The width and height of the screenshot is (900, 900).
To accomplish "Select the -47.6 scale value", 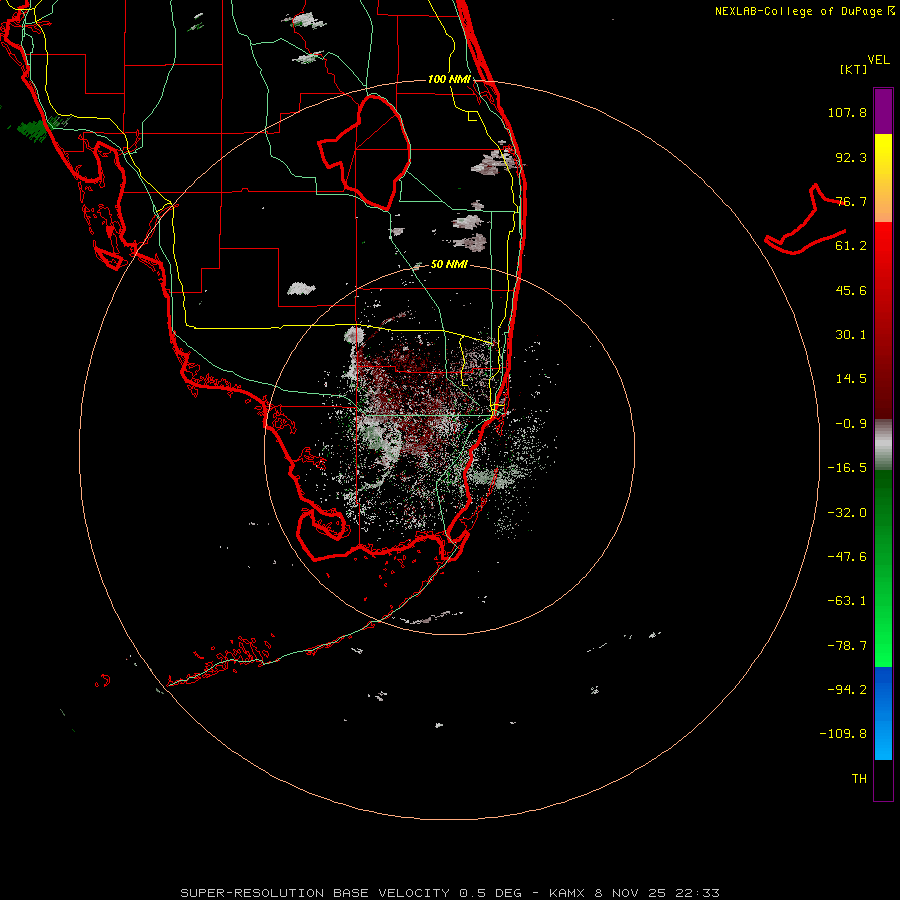I will [847, 557].
